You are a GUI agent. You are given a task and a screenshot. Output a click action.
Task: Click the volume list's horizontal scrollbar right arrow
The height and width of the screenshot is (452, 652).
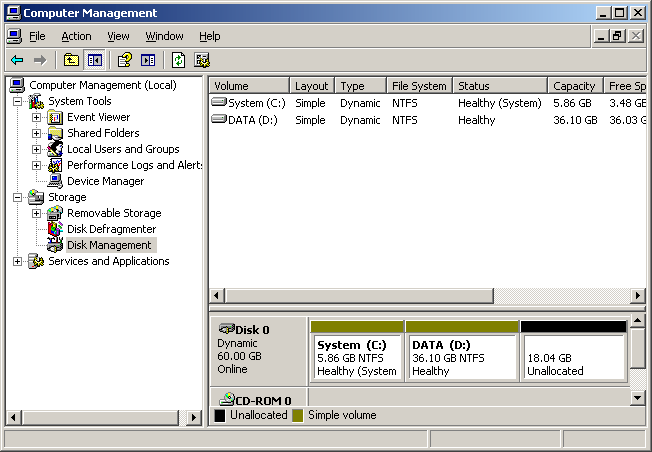(638, 296)
